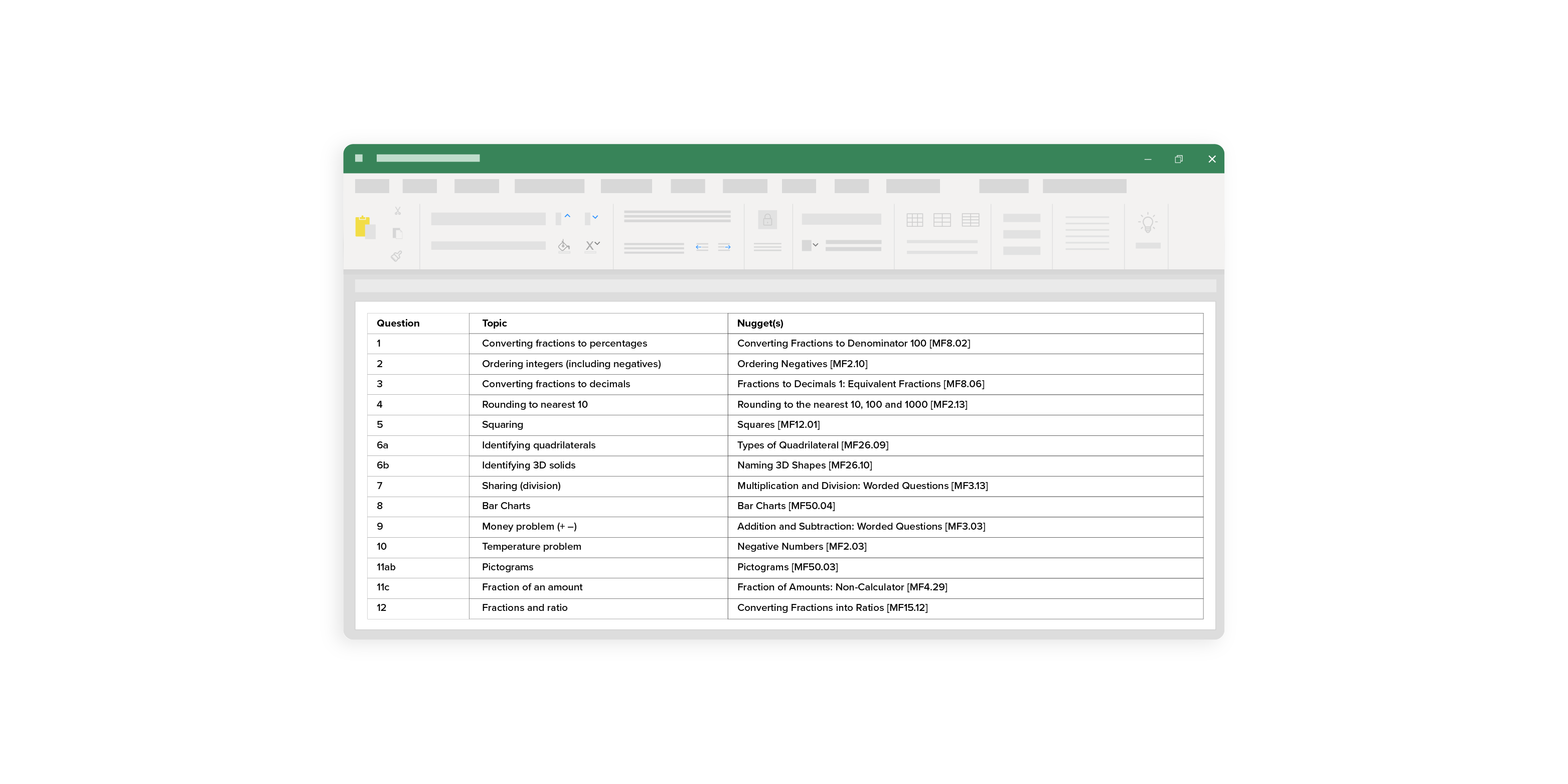1568x784 pixels.
Task: Click 'Fractions to Decimals 1: Equivalent Fractions [MF8.06]'
Action: pyautogui.click(x=966, y=385)
